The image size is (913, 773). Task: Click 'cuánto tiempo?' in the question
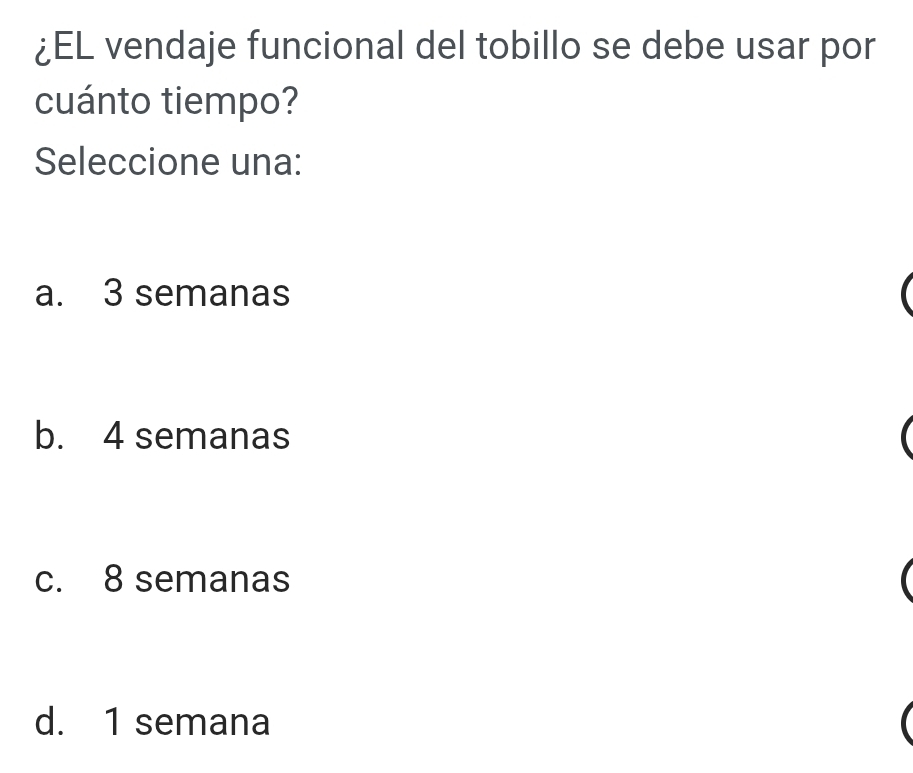point(167,102)
